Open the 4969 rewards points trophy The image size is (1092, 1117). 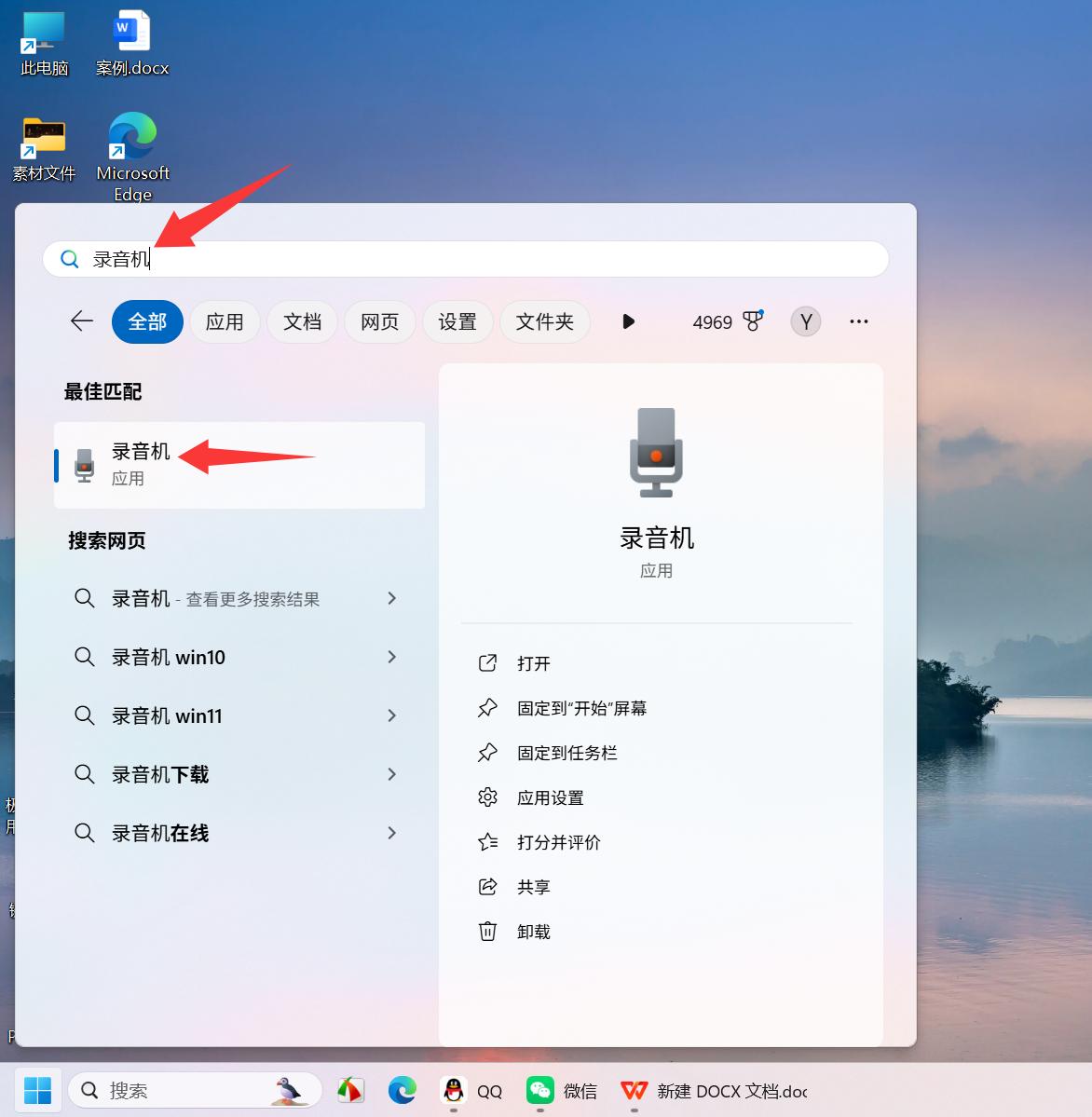(728, 322)
